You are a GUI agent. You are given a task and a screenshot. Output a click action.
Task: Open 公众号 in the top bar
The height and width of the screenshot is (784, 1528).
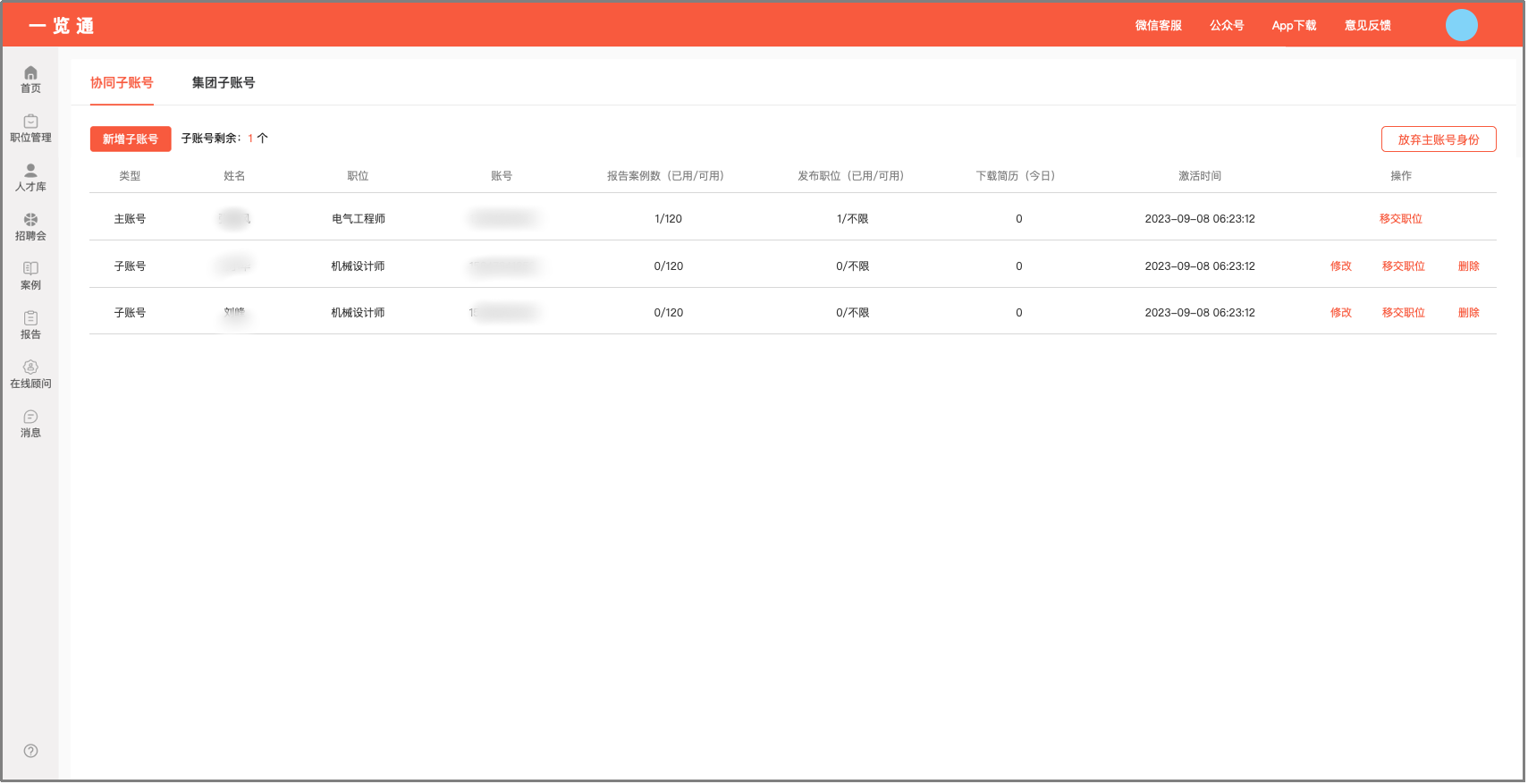coord(1227,25)
